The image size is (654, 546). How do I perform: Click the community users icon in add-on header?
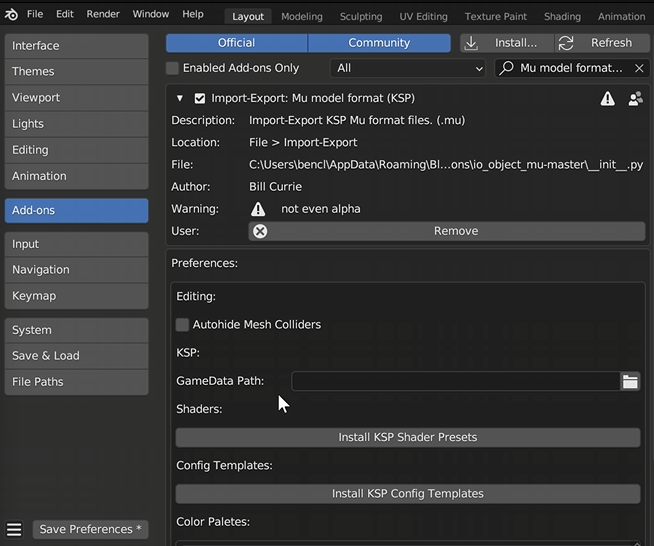point(635,99)
